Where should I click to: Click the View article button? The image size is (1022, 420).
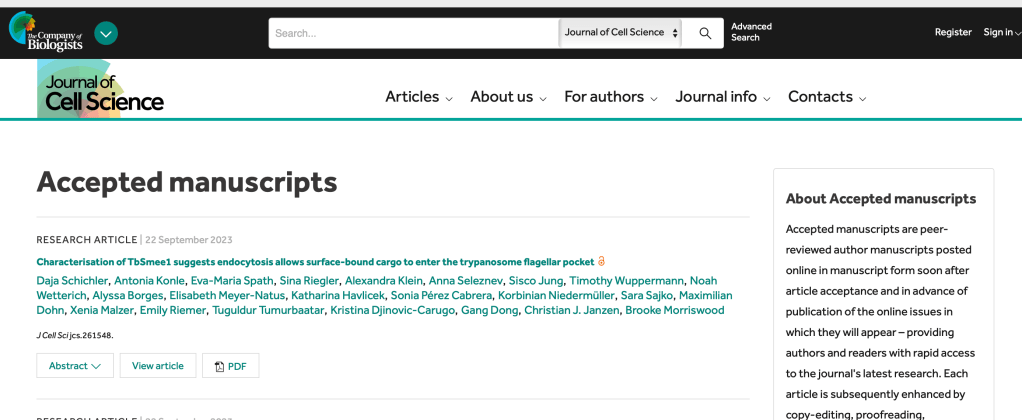click(158, 366)
